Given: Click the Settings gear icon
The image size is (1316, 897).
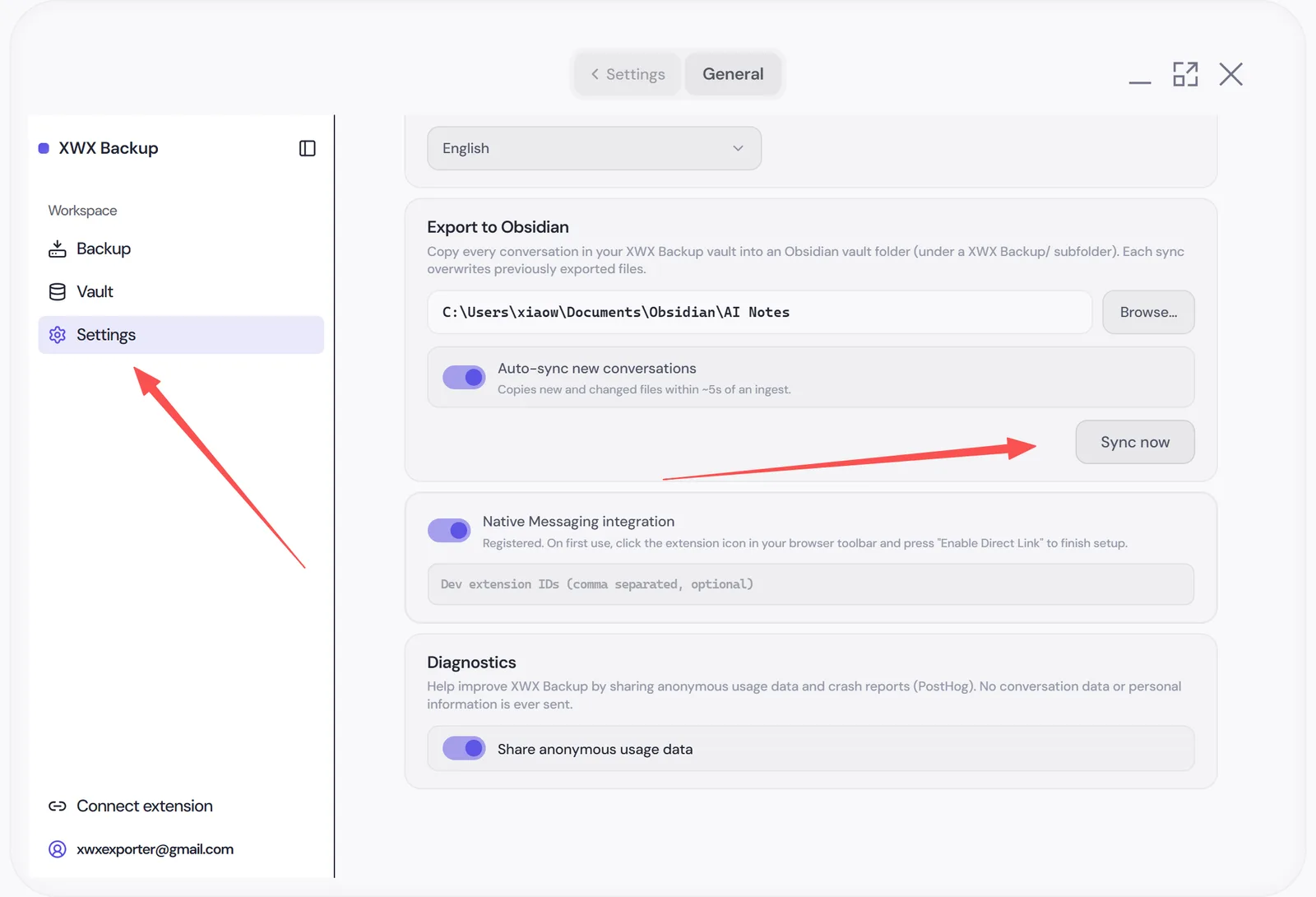Looking at the screenshot, I should point(58,335).
